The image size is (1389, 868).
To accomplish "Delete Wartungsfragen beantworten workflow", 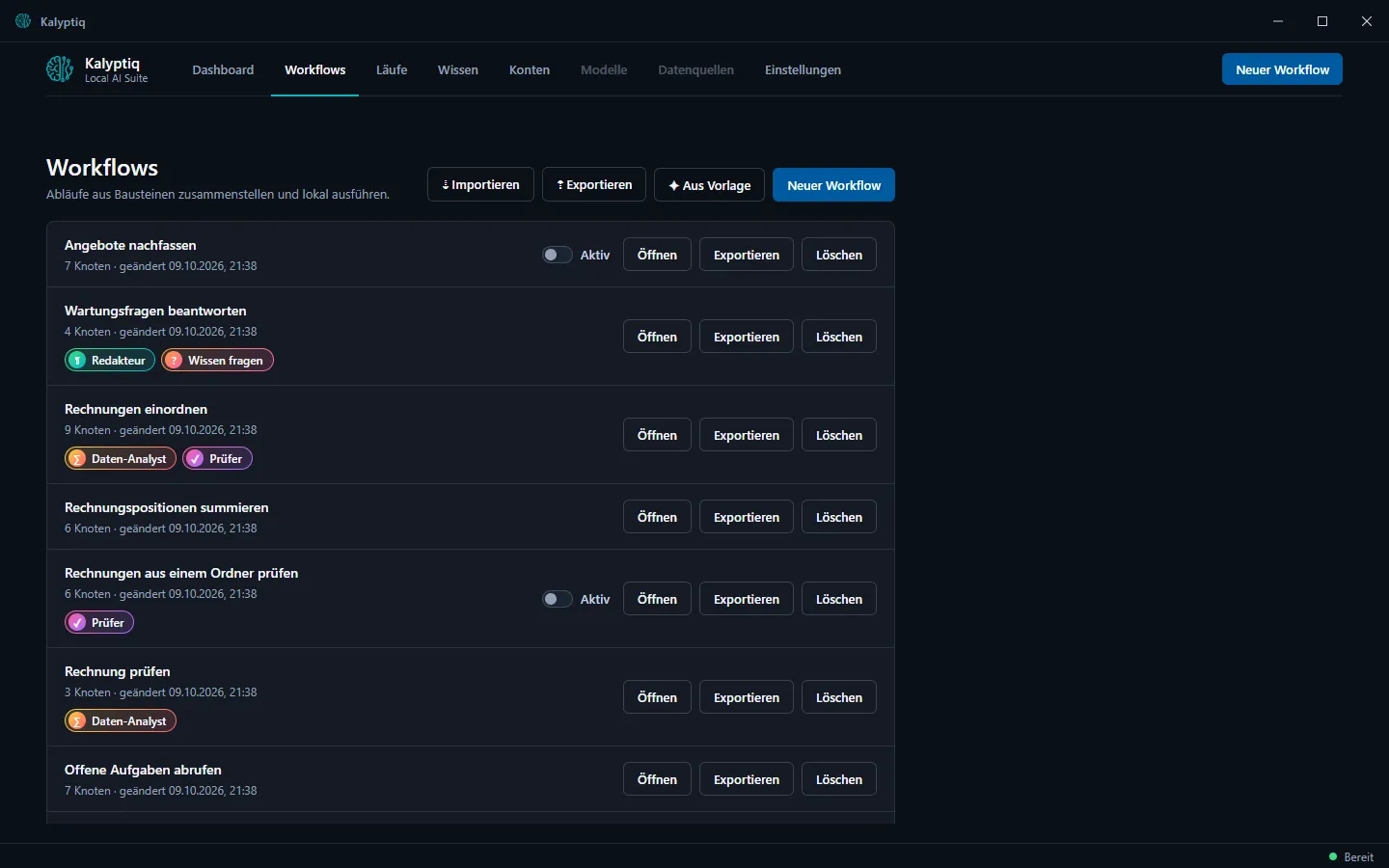I will (x=839, y=337).
